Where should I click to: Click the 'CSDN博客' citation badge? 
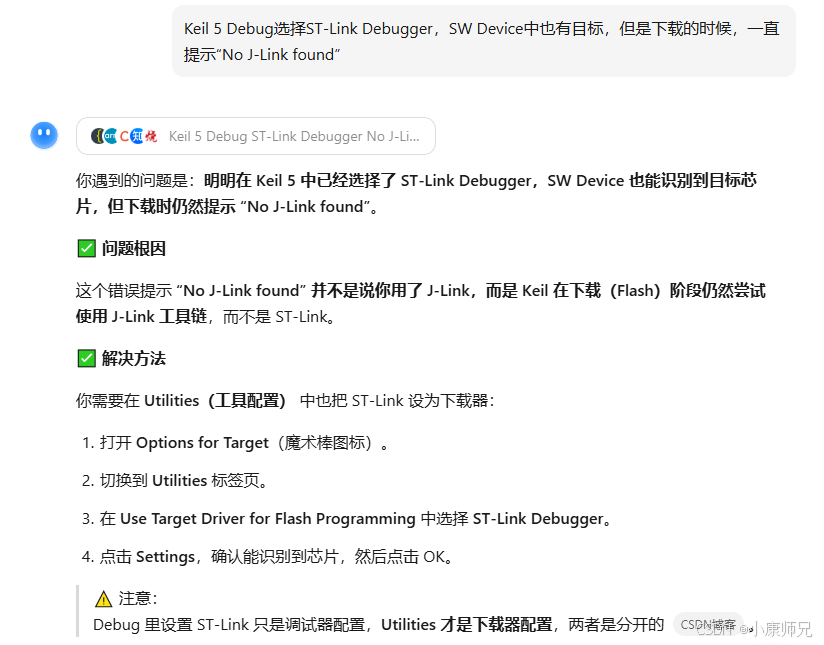(x=708, y=624)
